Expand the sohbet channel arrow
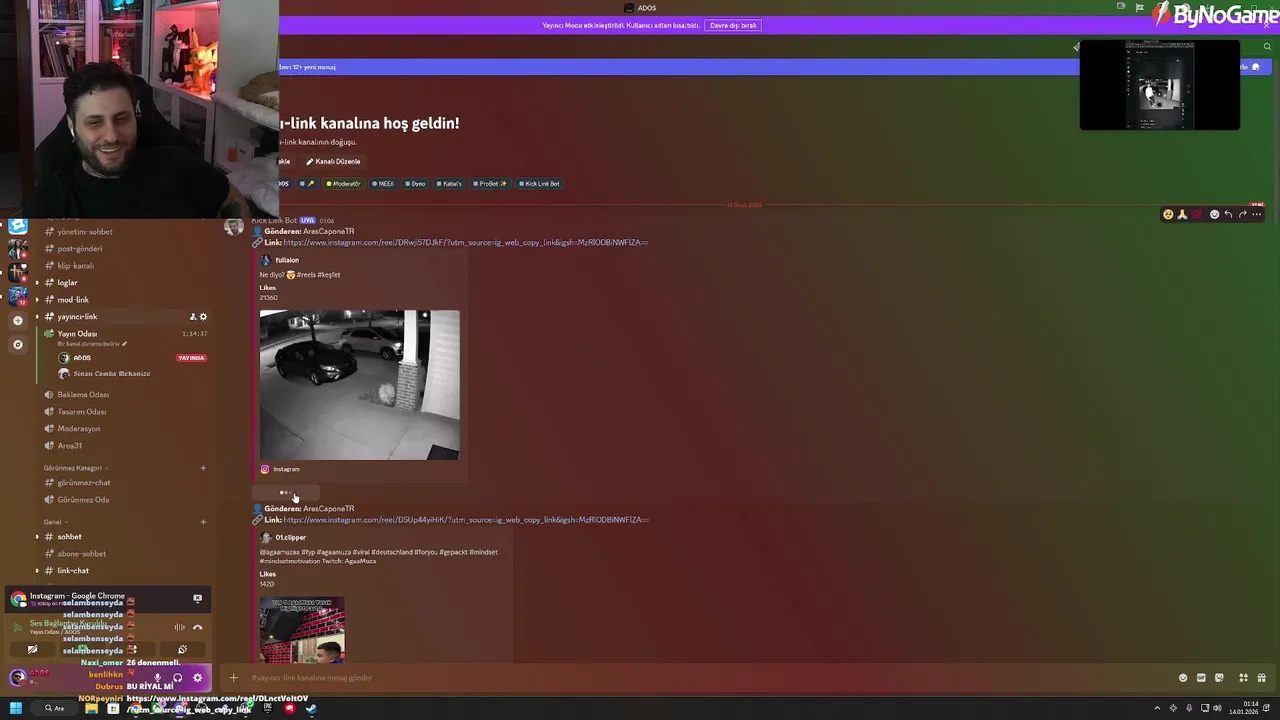This screenshot has width=1280, height=720. (x=37, y=536)
